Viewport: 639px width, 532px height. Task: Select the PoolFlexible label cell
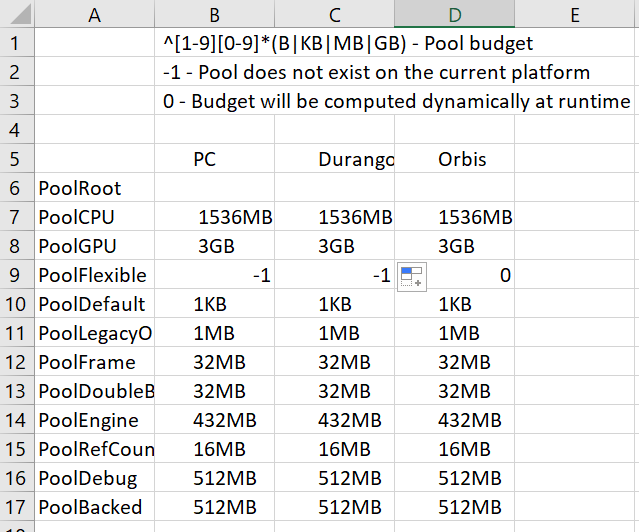pos(95,275)
